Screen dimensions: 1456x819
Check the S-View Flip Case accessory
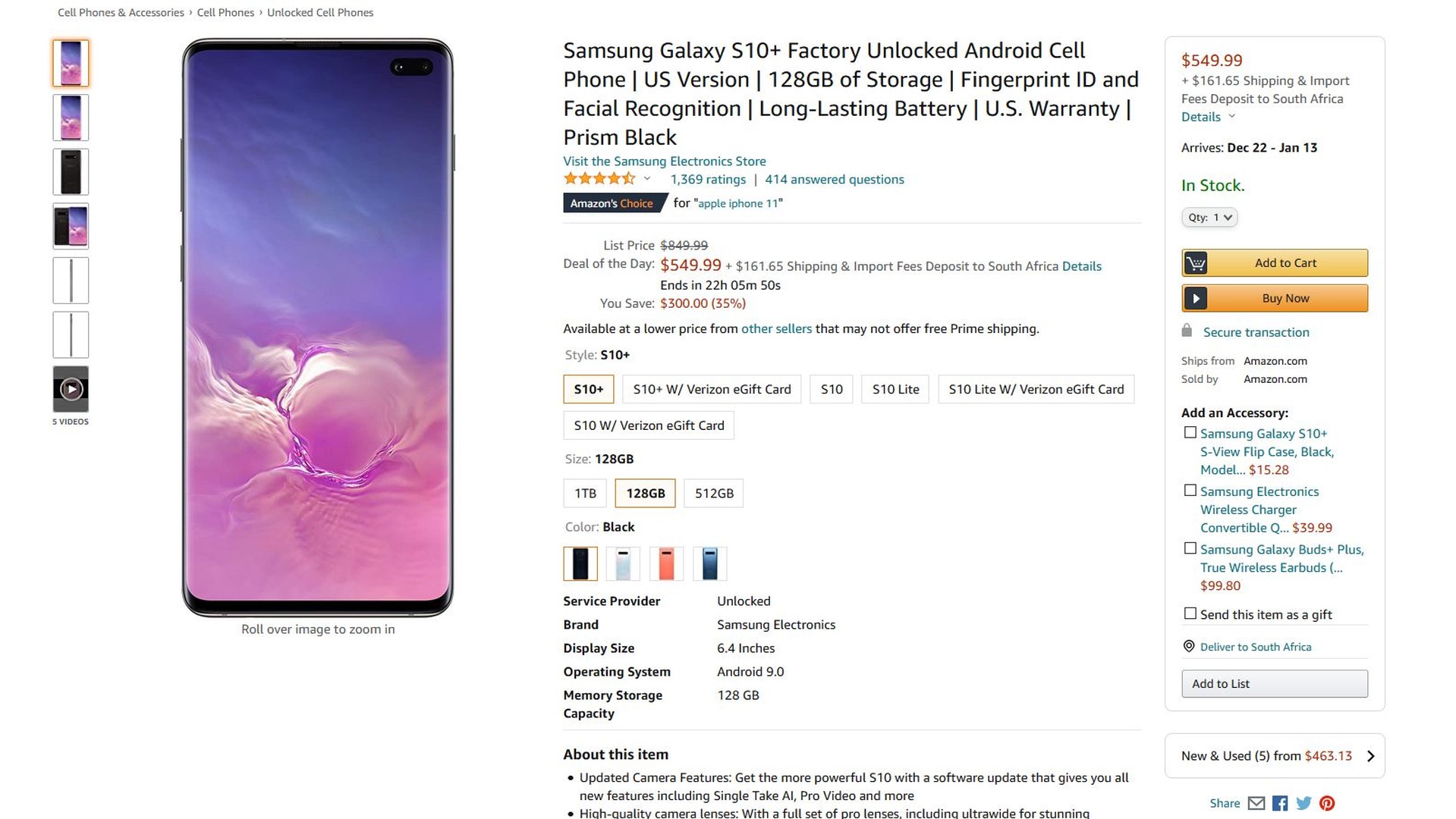1190,433
